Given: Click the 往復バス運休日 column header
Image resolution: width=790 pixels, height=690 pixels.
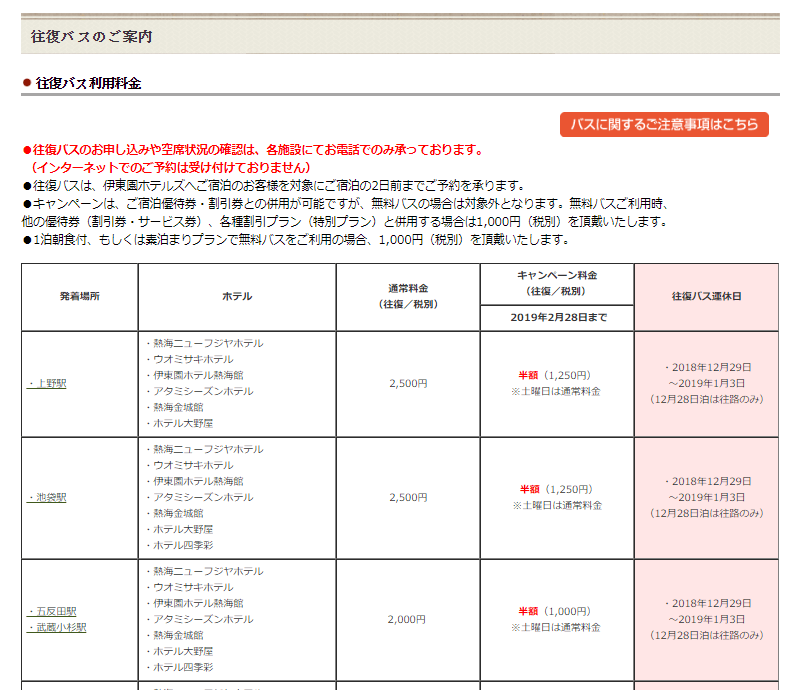Looking at the screenshot, I should click(706, 296).
